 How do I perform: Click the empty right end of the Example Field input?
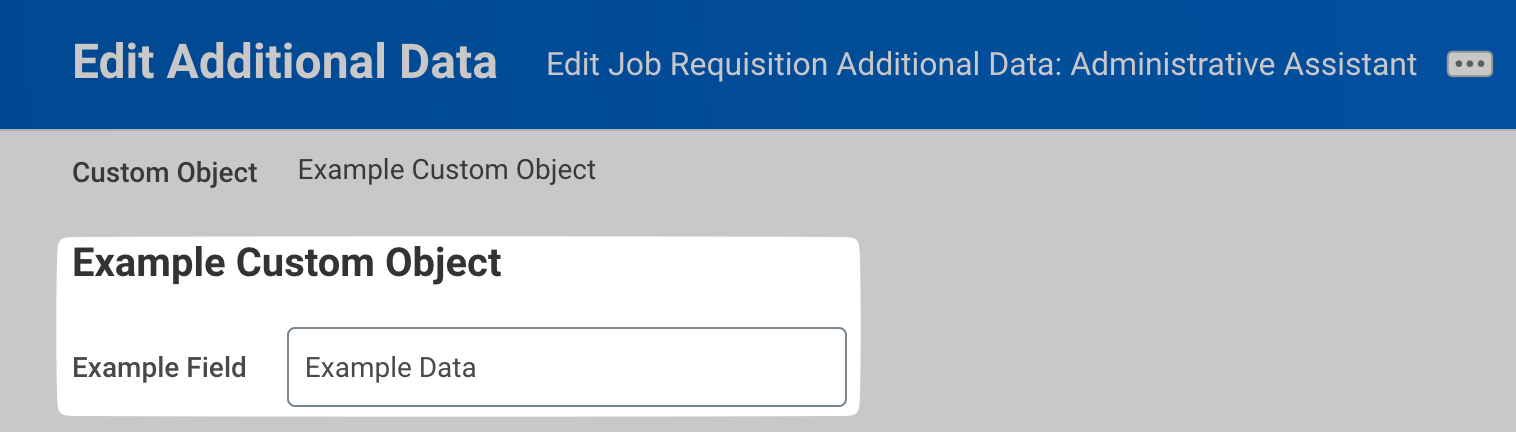(780, 367)
